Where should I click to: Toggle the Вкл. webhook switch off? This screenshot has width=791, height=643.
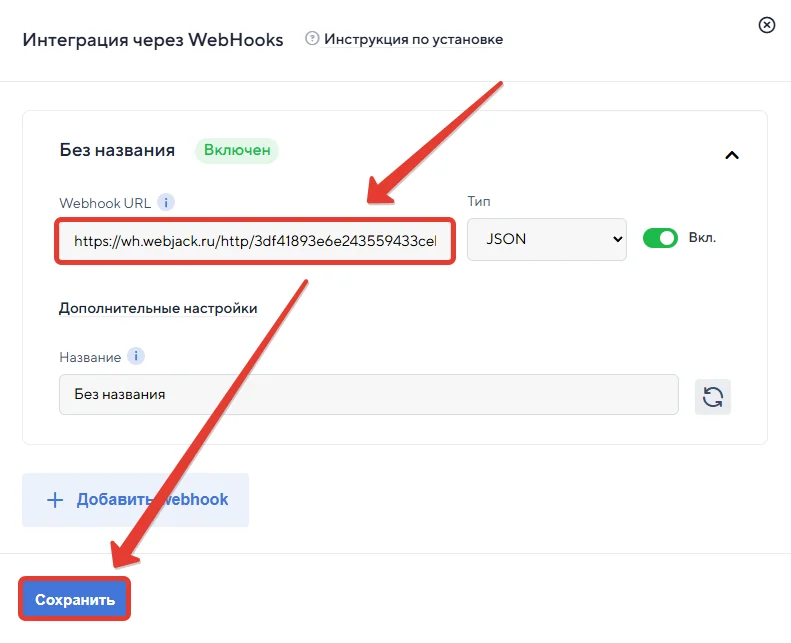pyautogui.click(x=660, y=238)
